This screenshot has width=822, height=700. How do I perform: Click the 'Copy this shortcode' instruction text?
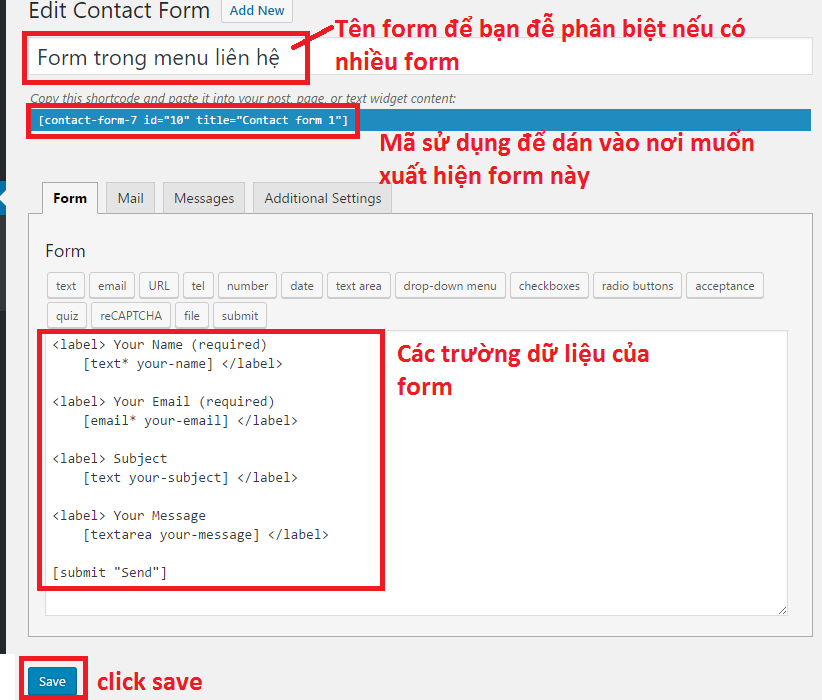click(x=243, y=99)
